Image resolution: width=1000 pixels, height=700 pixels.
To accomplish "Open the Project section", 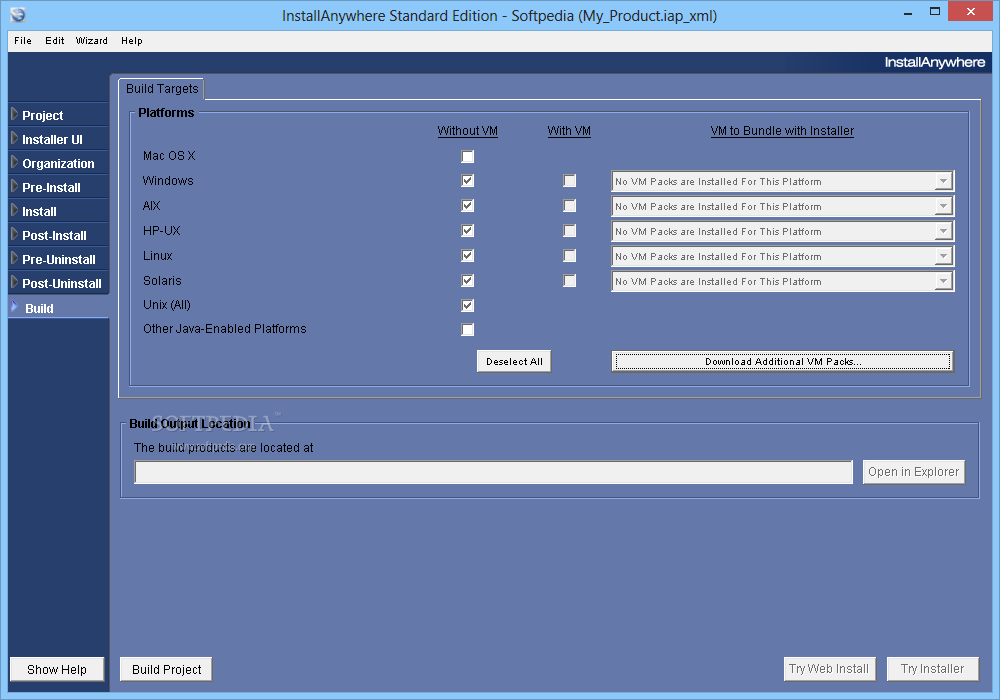I will (42, 115).
